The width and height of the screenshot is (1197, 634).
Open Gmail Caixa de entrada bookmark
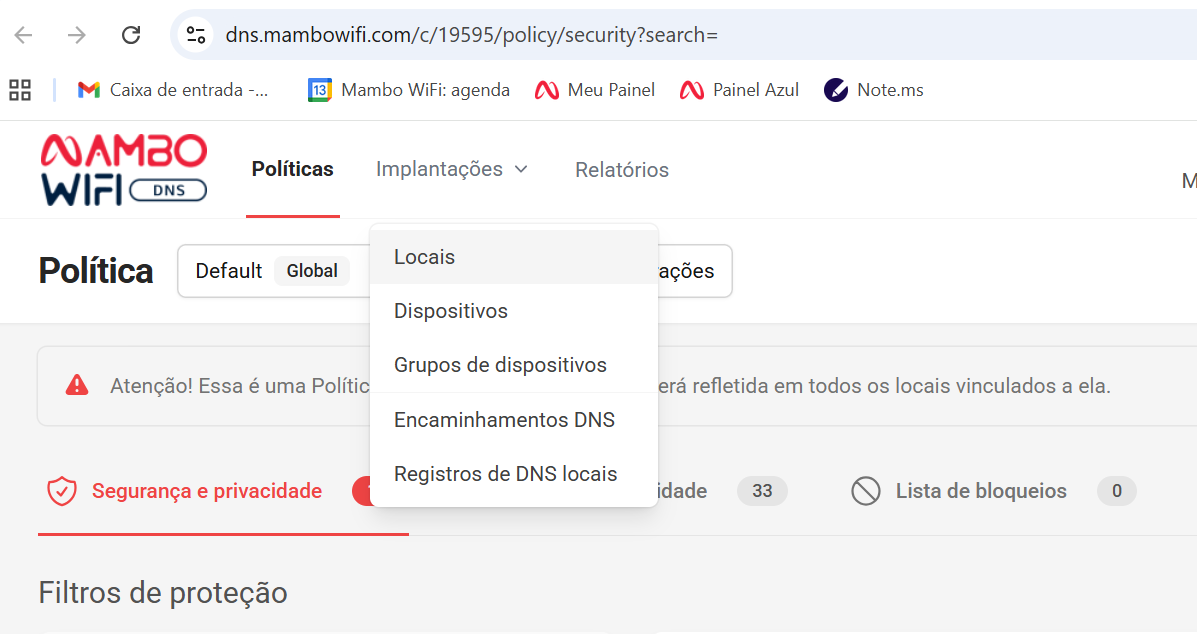(x=173, y=90)
